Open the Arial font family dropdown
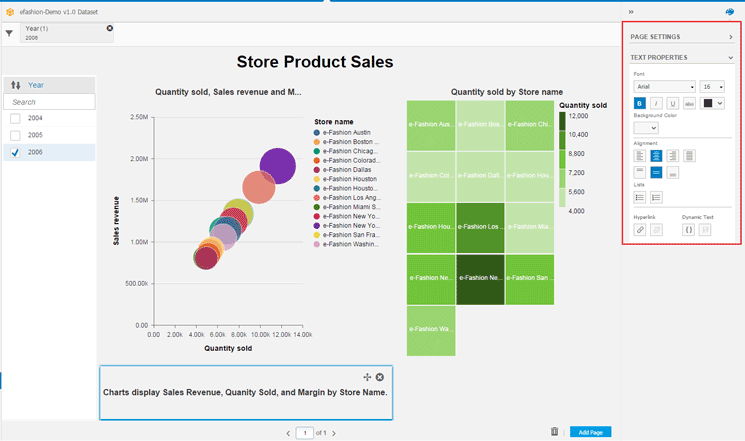The width and height of the screenshot is (745, 441). pos(664,87)
